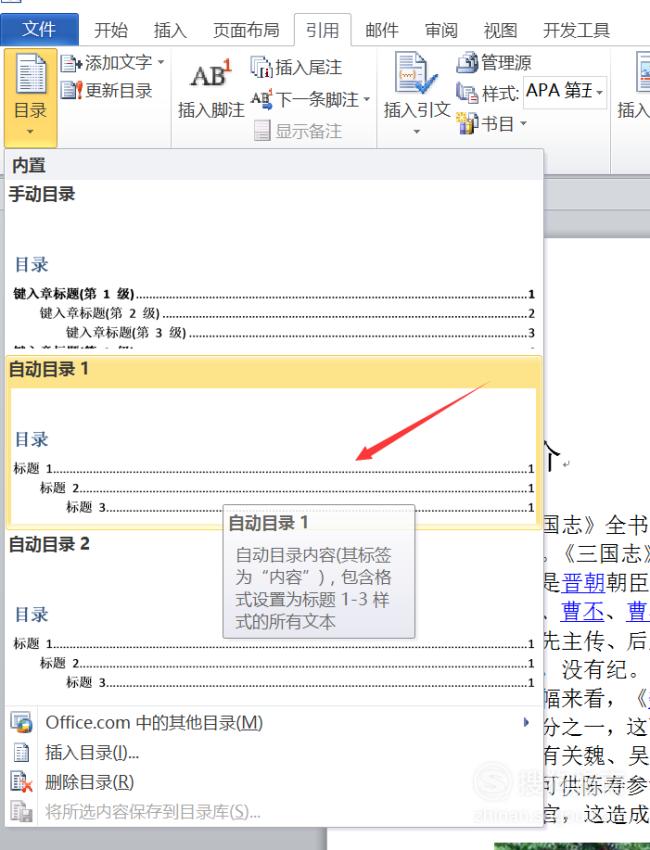Select the 自动目录 1 preview thumbnail
The width and height of the screenshot is (650, 850).
pyautogui.click(x=273, y=455)
